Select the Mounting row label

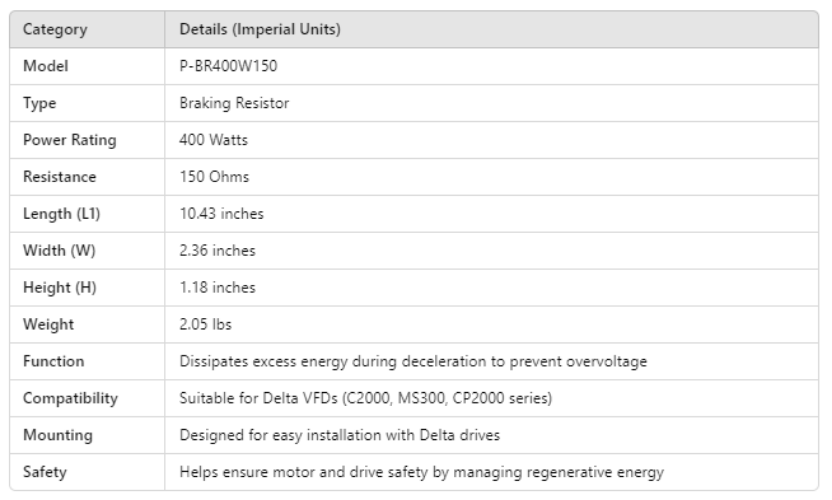tap(57, 436)
